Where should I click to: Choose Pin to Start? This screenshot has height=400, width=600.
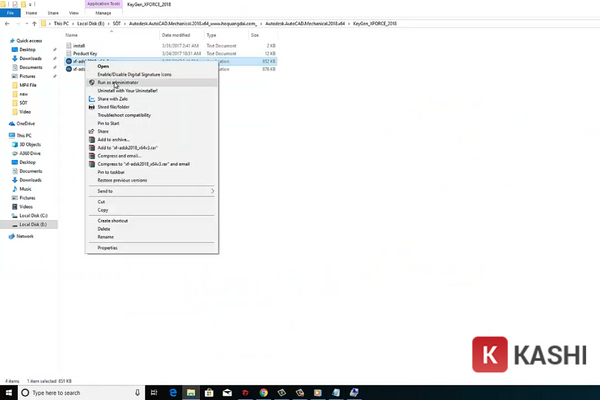coord(152,123)
